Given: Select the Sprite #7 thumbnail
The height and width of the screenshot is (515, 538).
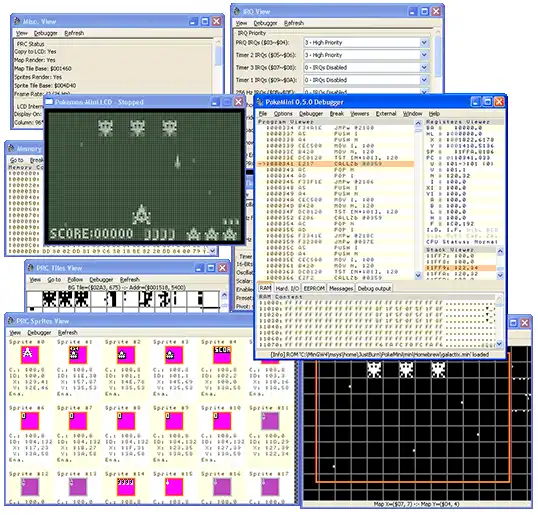Looking at the screenshot, I should (78, 421).
